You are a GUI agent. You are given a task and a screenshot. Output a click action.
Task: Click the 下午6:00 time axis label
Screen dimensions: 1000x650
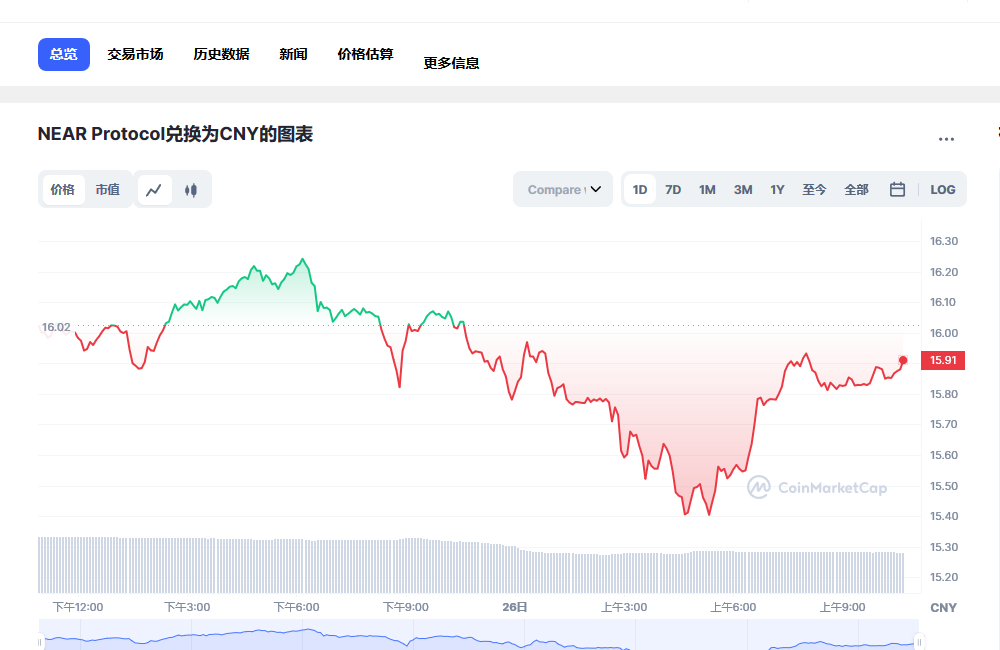pos(297,607)
